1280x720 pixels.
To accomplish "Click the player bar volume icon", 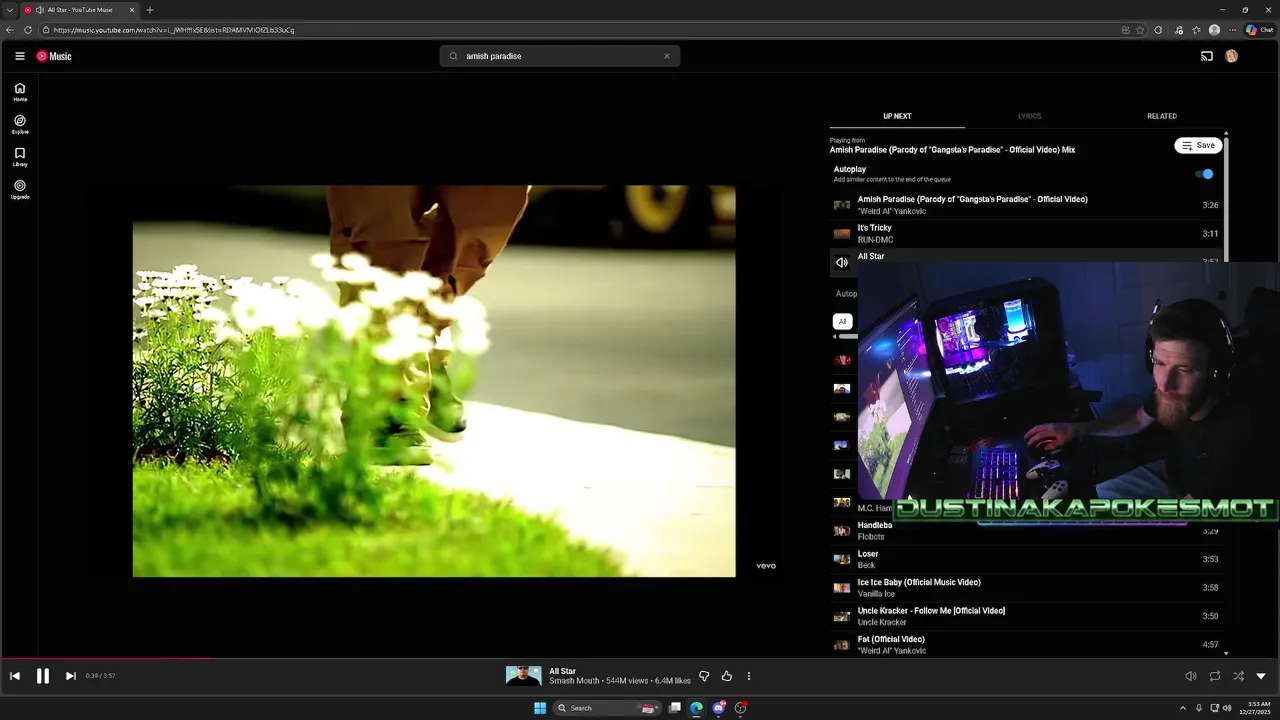I will click(x=1191, y=676).
